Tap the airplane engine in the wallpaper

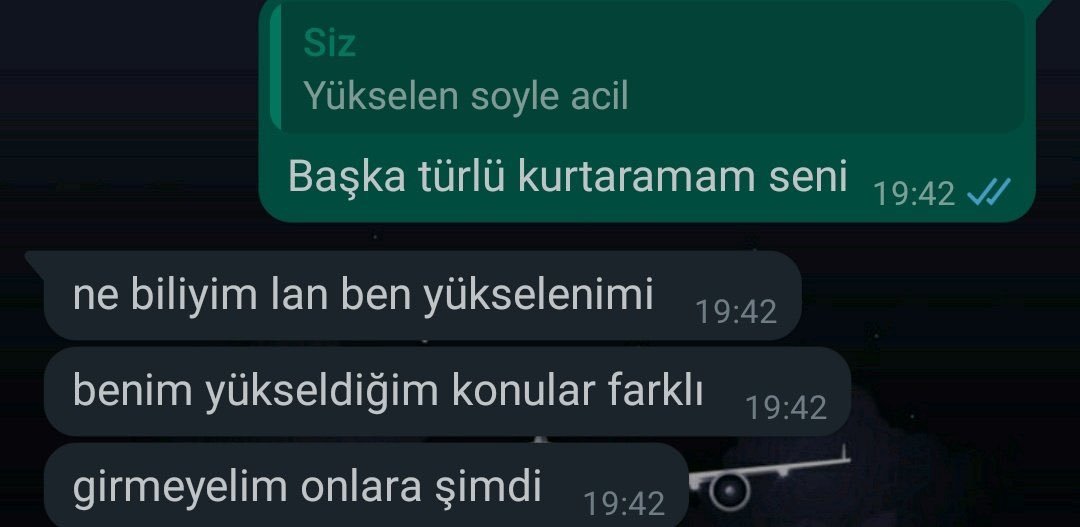(729, 492)
